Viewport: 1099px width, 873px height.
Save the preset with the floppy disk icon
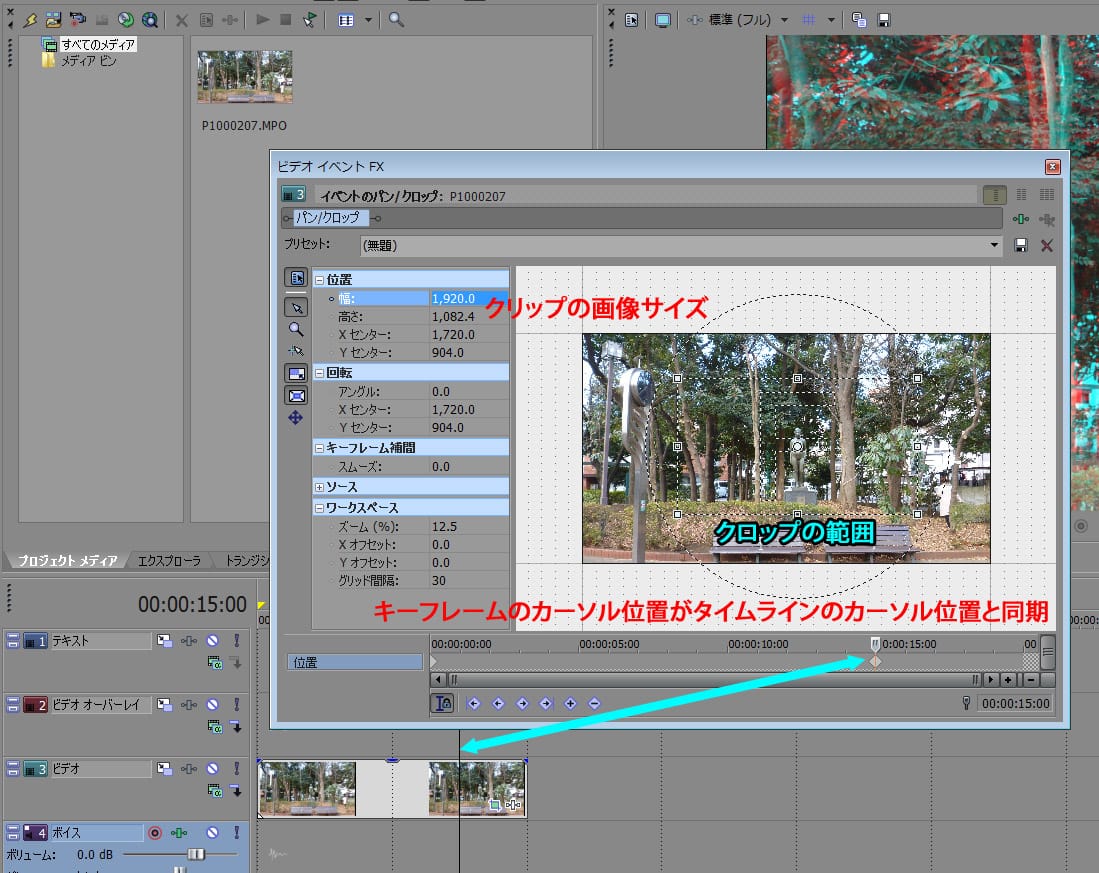click(x=1021, y=245)
